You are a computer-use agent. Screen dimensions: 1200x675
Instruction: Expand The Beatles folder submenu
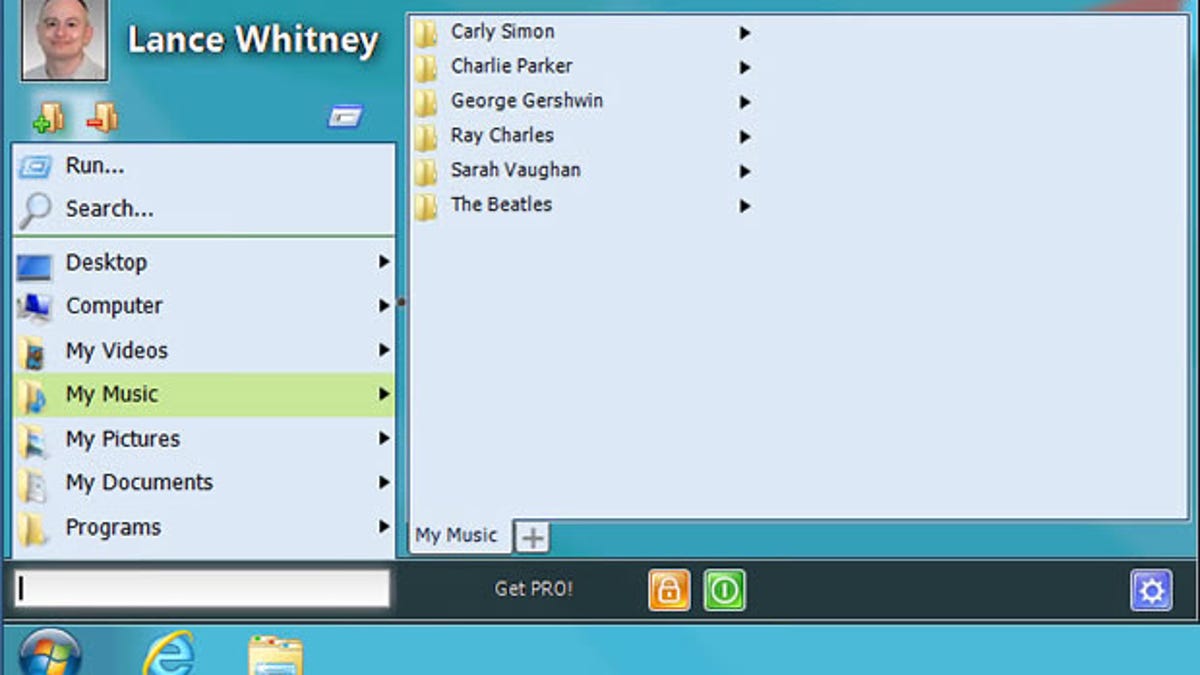click(744, 205)
